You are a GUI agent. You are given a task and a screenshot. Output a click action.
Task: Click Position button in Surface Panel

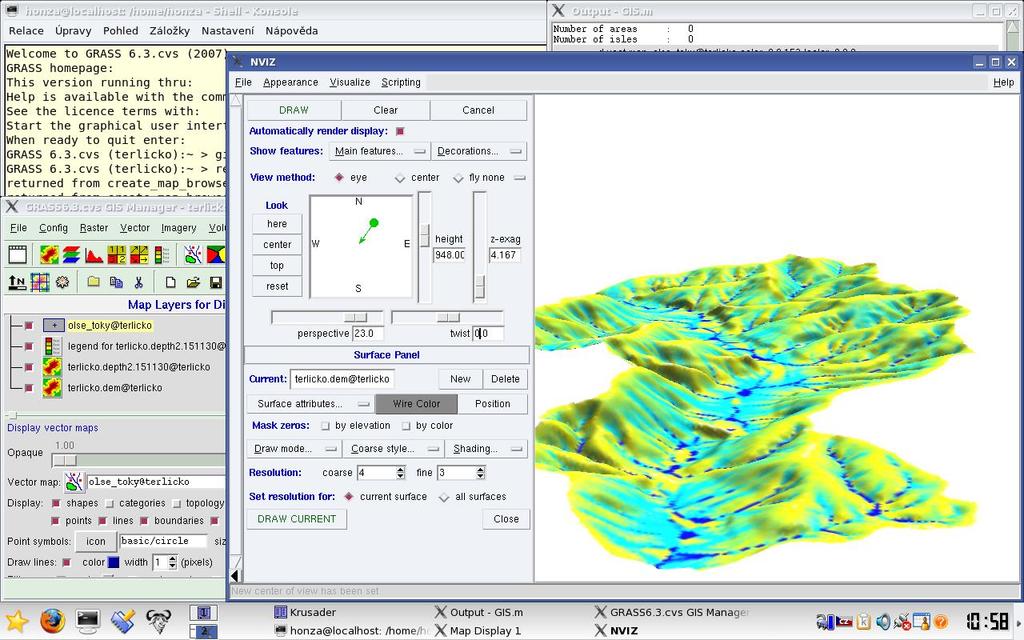492,404
